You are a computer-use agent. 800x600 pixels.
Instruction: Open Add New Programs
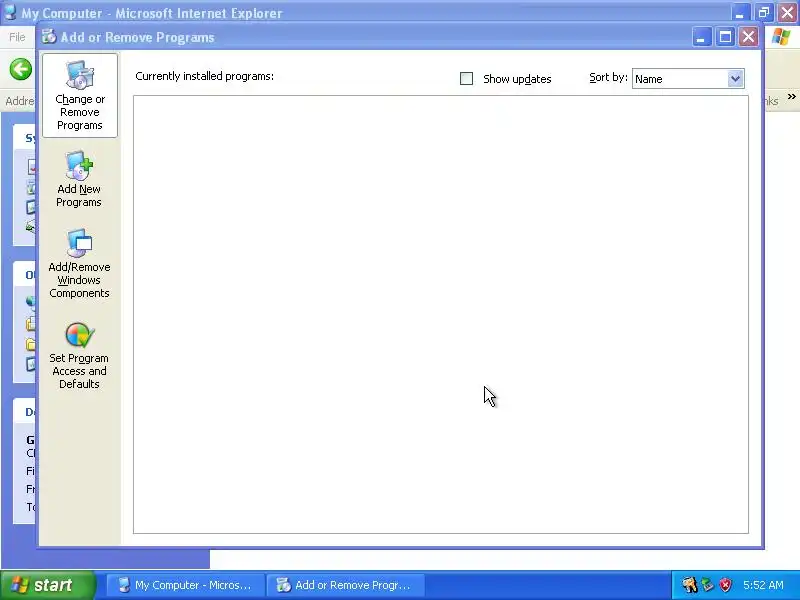(79, 180)
